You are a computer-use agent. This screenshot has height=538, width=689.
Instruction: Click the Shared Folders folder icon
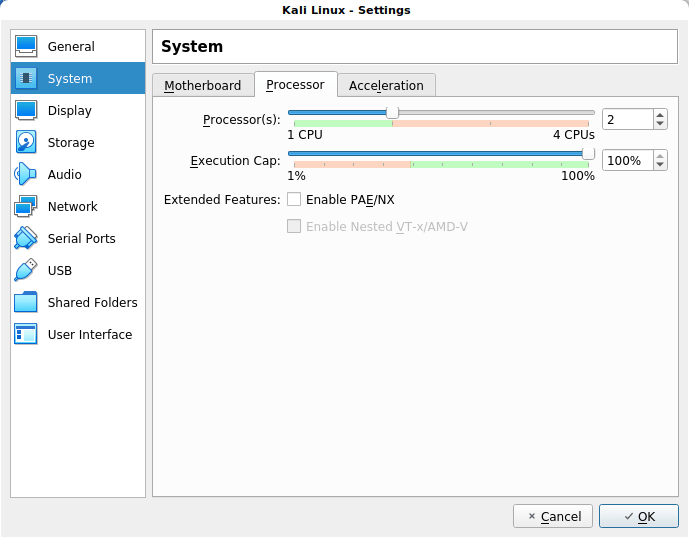click(x=26, y=302)
